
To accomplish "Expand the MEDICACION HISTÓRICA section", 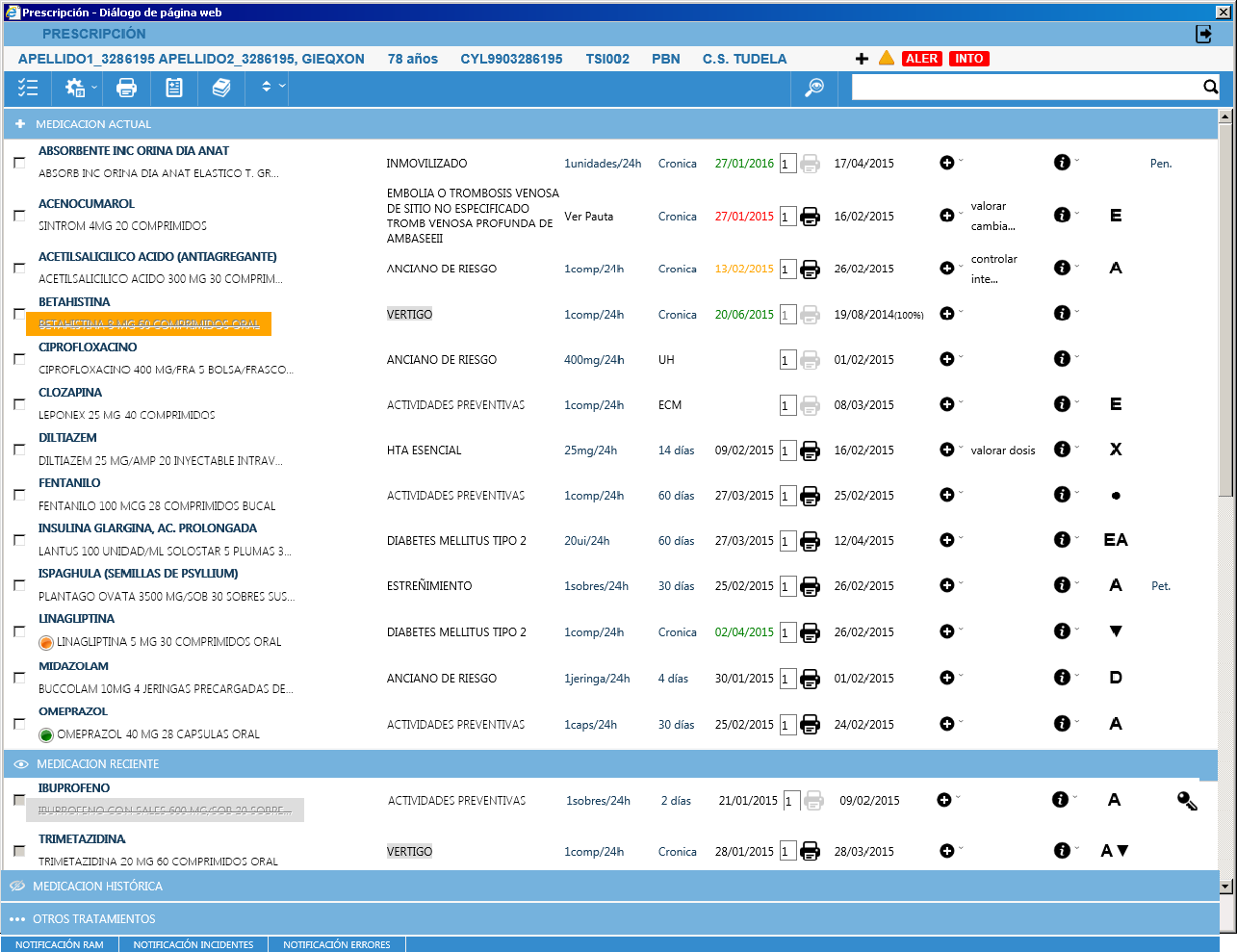I will 97,887.
